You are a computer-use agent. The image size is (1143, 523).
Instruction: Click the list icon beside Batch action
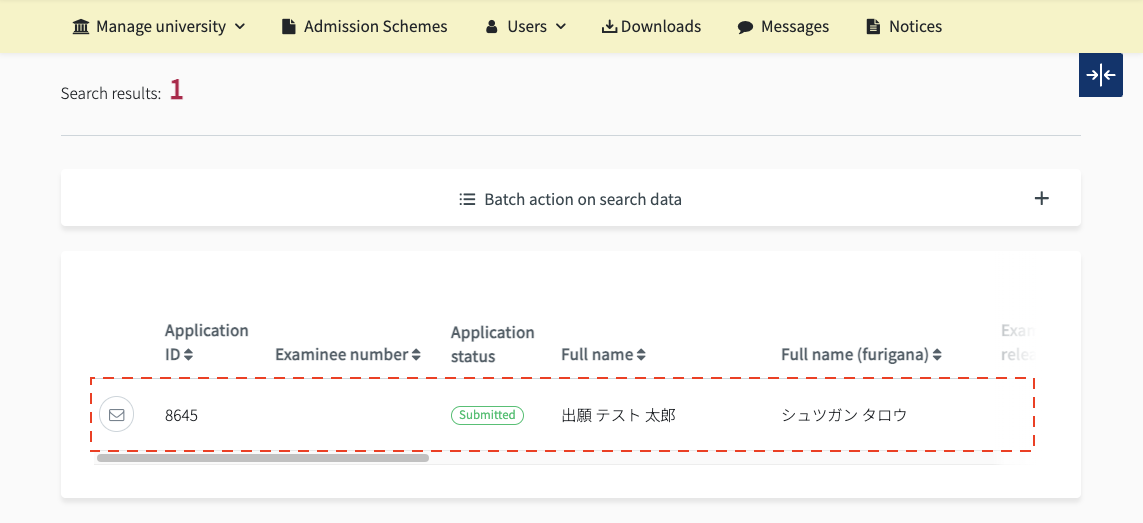click(467, 199)
